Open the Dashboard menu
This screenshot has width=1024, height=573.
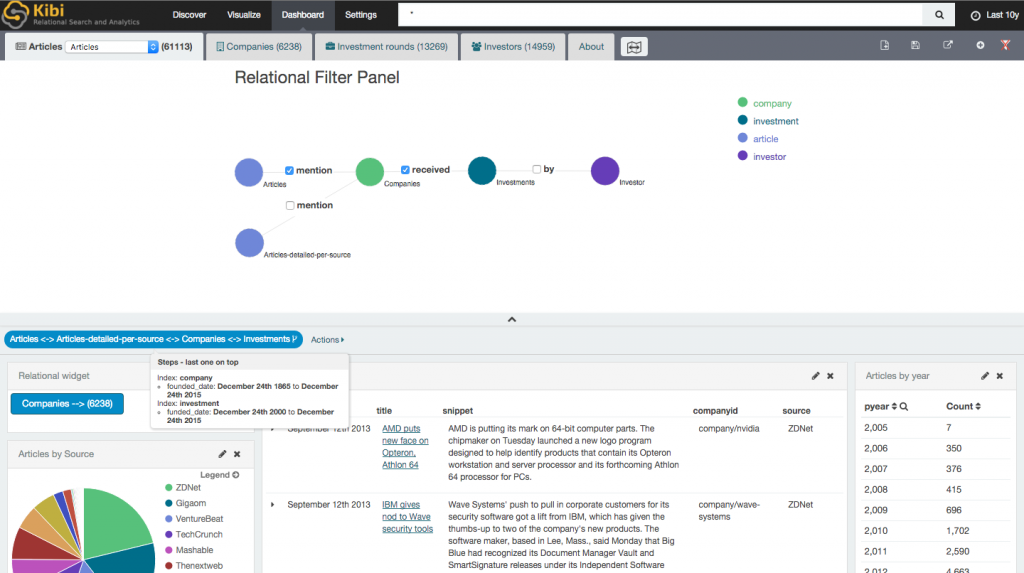[x=302, y=14]
